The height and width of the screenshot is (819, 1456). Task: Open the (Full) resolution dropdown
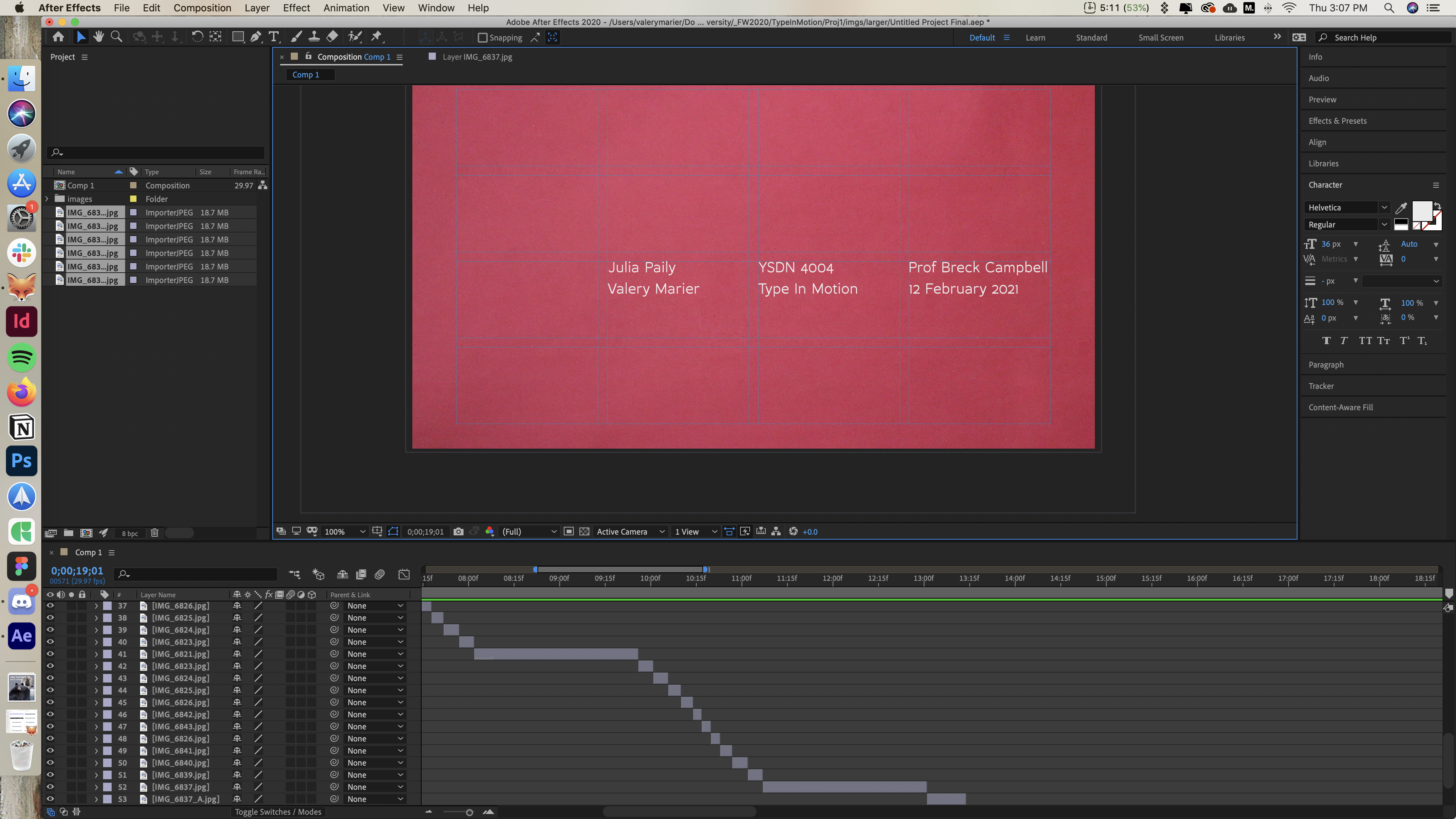coord(529,531)
